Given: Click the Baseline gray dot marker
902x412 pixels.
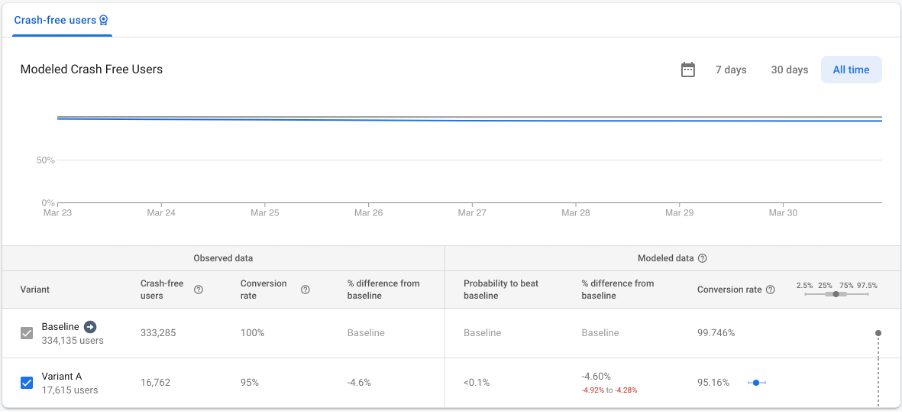Looking at the screenshot, I should point(878,333).
